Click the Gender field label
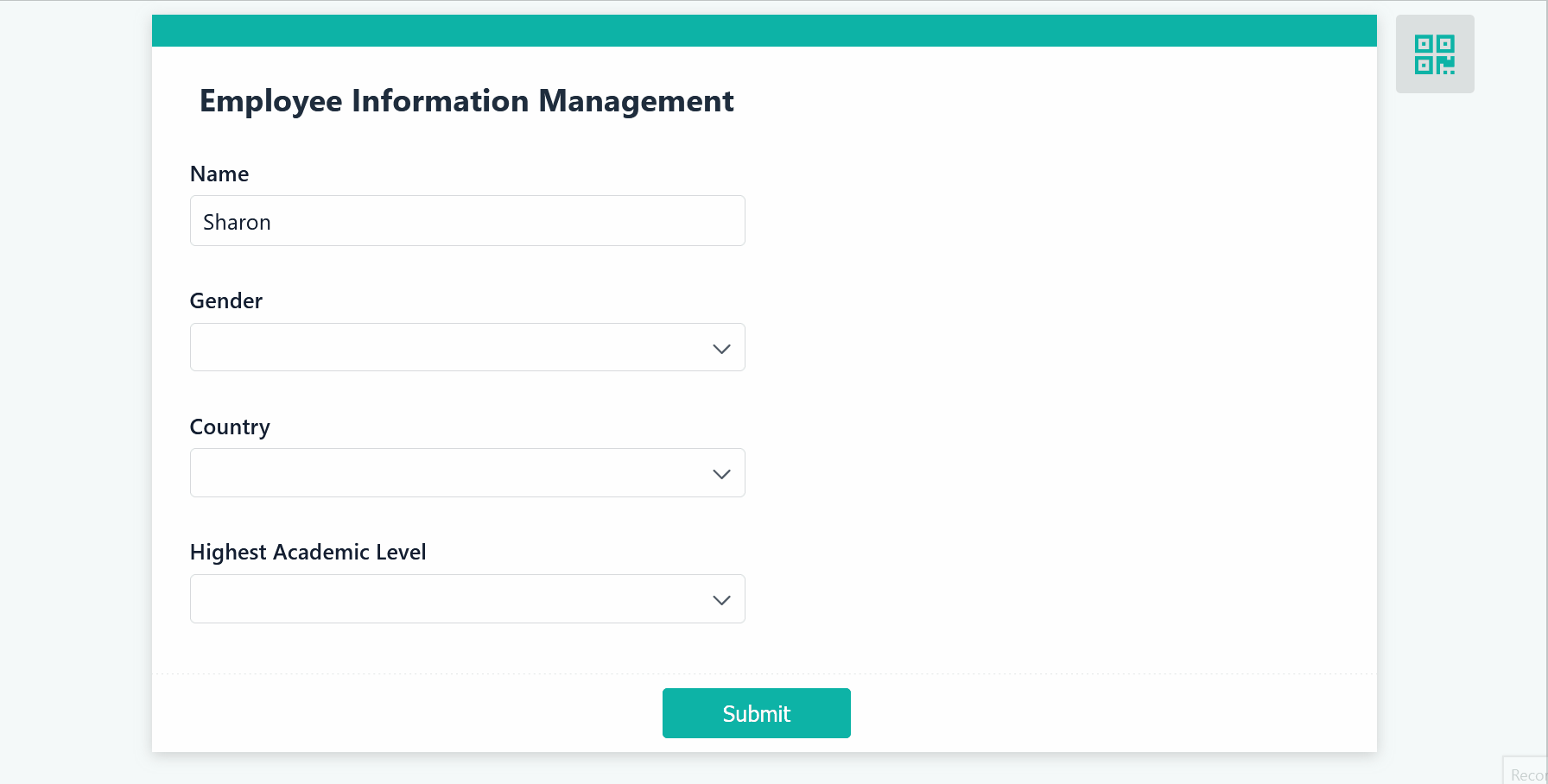Screen dimensions: 1548x784 click(x=226, y=301)
